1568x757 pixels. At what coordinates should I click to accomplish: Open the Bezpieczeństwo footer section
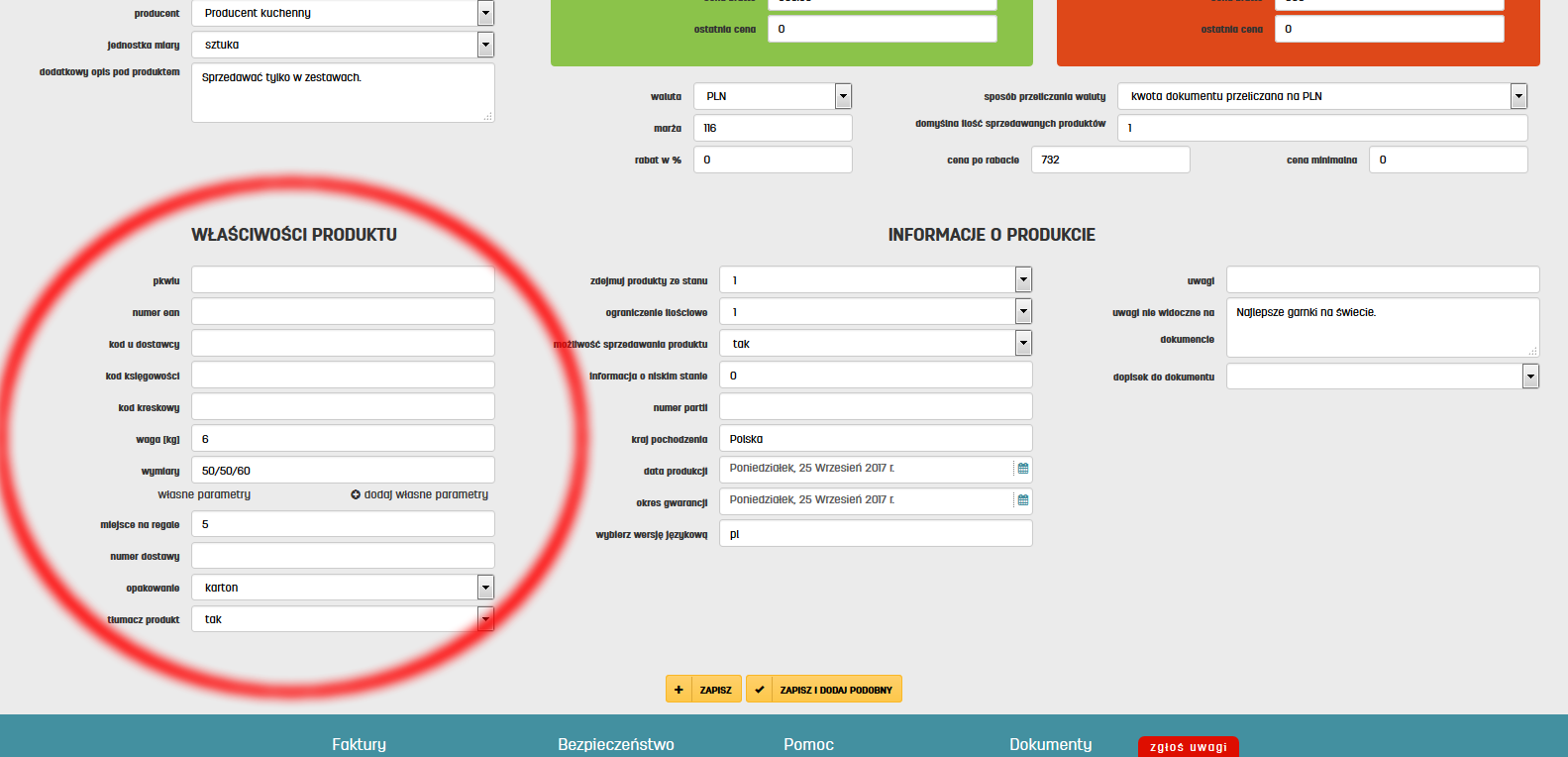(x=616, y=744)
